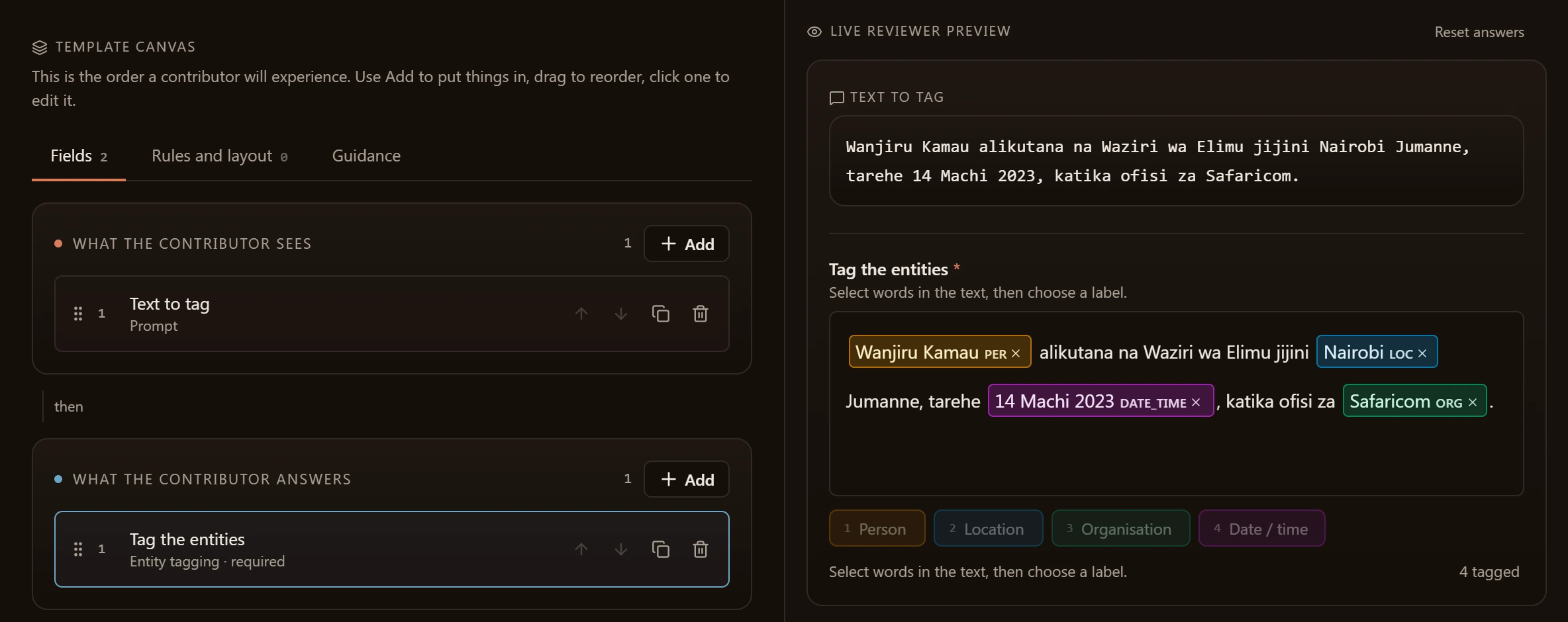Viewport: 1568px width, 622px height.
Task: Remove the LOC tag from Nairobi
Action: 1422,353
